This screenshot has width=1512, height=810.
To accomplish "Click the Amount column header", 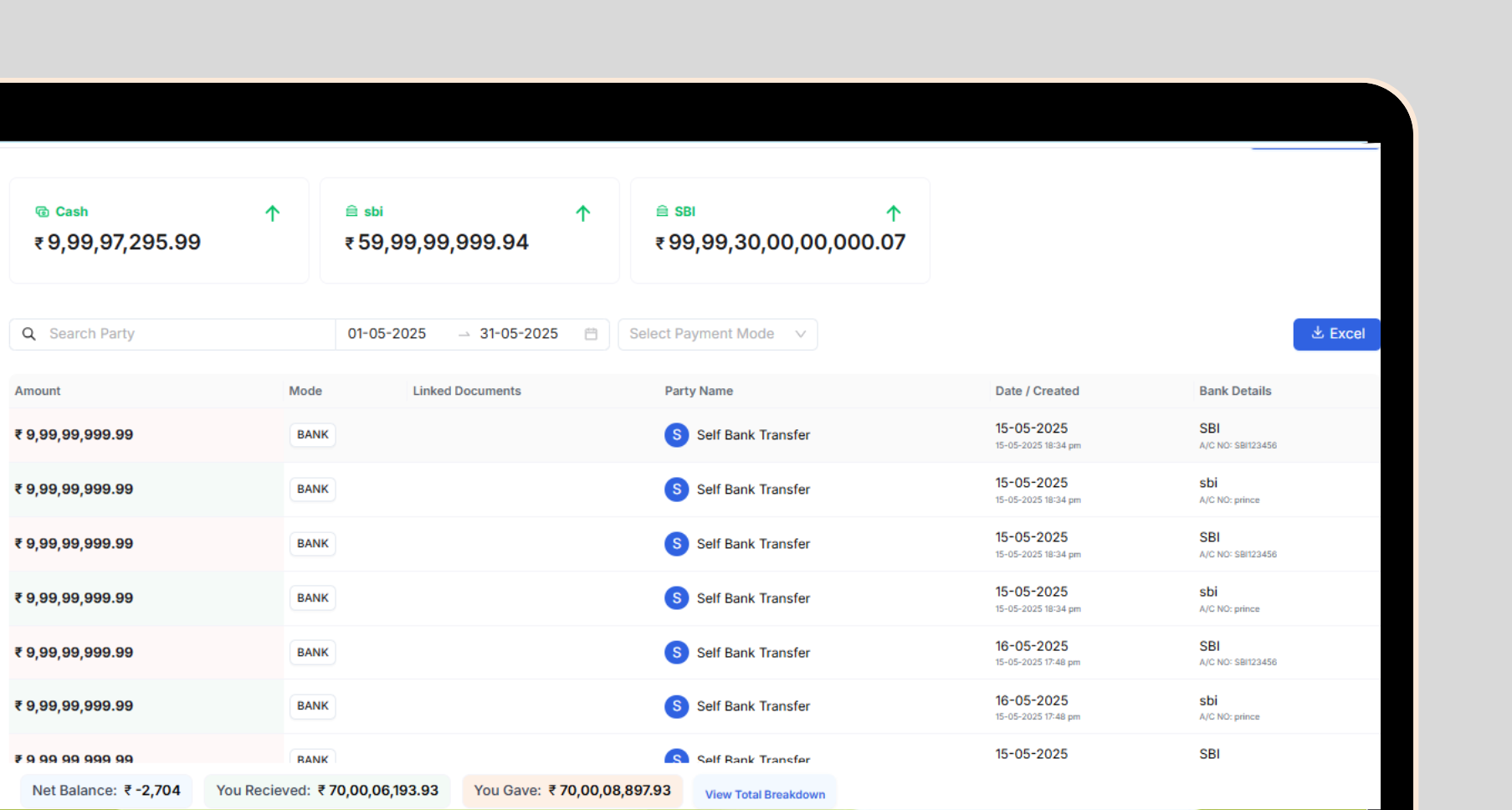I will click(38, 391).
